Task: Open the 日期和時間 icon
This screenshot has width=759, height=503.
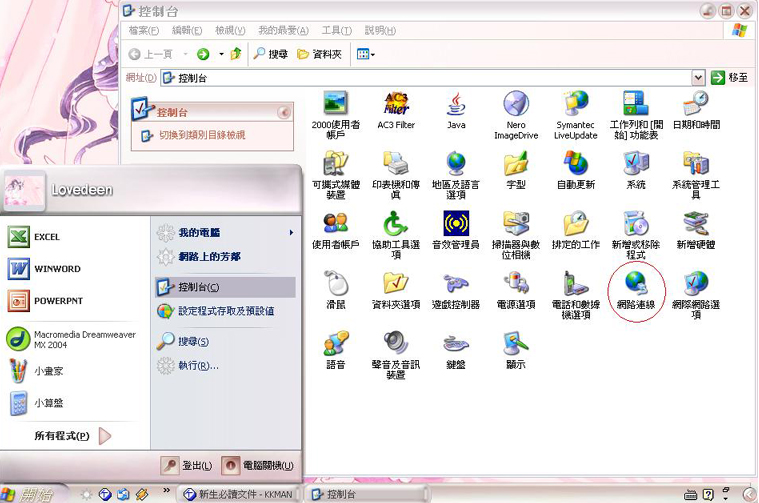Action: pyautogui.click(x=696, y=105)
